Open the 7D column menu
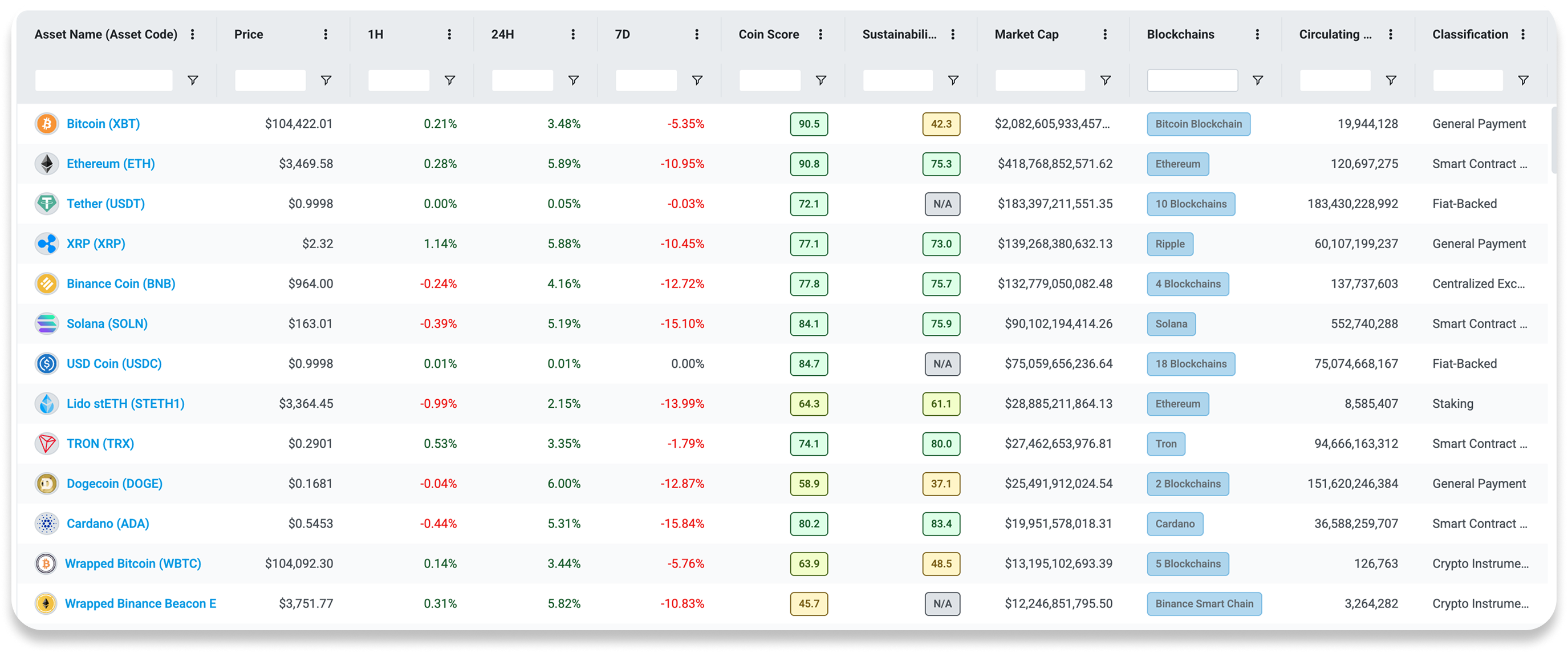 coord(697,35)
